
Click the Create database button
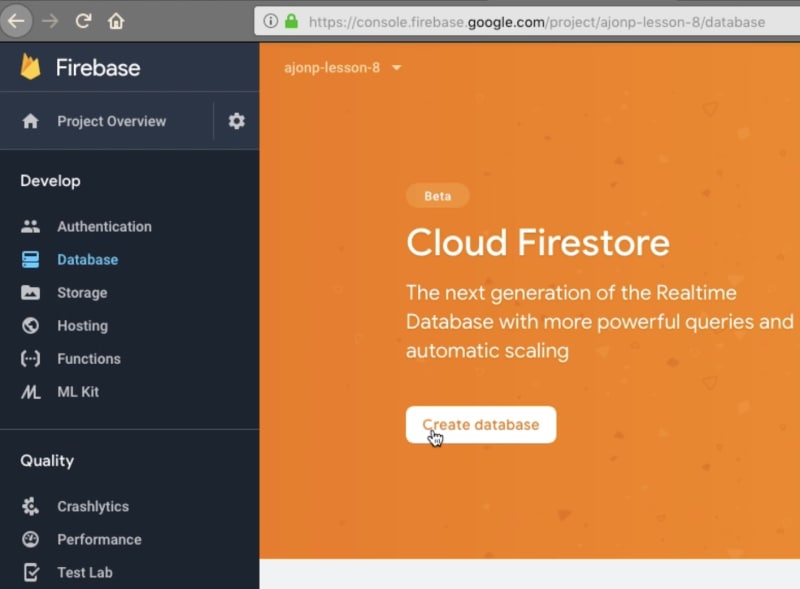pyautogui.click(x=481, y=425)
